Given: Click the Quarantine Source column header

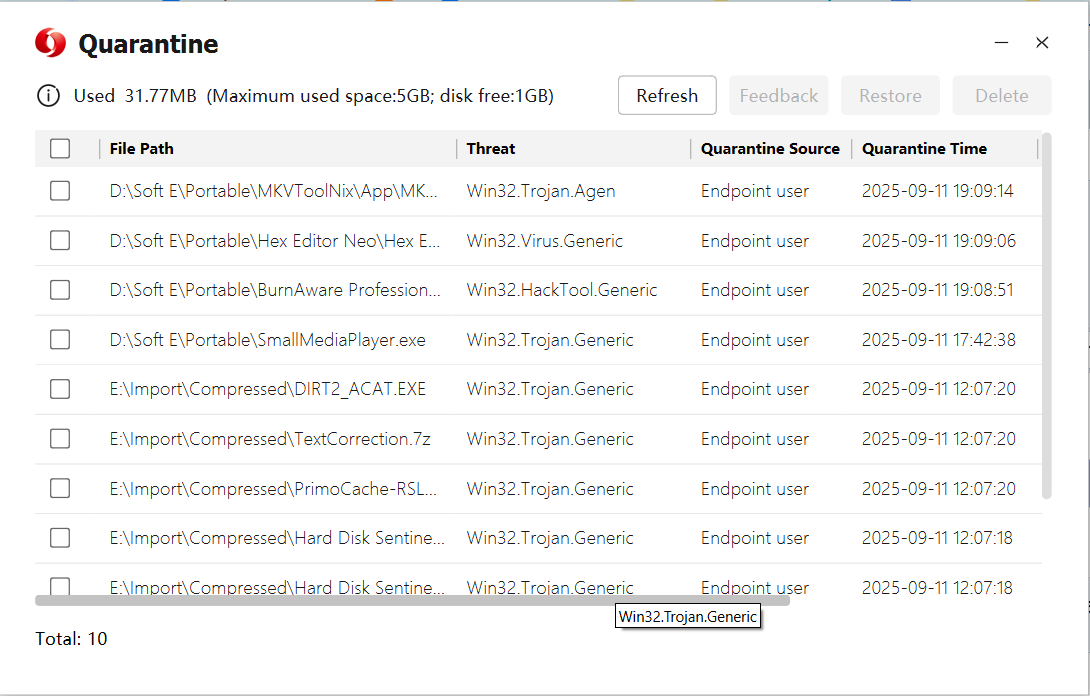Looking at the screenshot, I should tap(770, 149).
